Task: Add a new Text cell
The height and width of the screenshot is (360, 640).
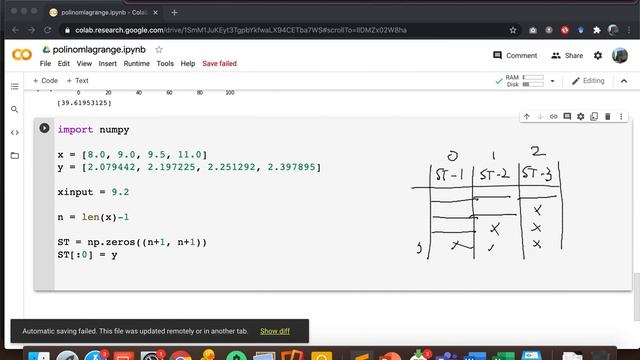Action: coord(78,81)
